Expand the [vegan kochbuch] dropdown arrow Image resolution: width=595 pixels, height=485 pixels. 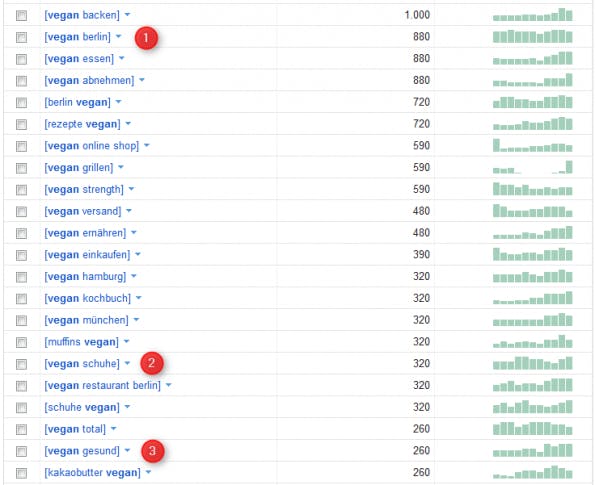click(x=138, y=298)
